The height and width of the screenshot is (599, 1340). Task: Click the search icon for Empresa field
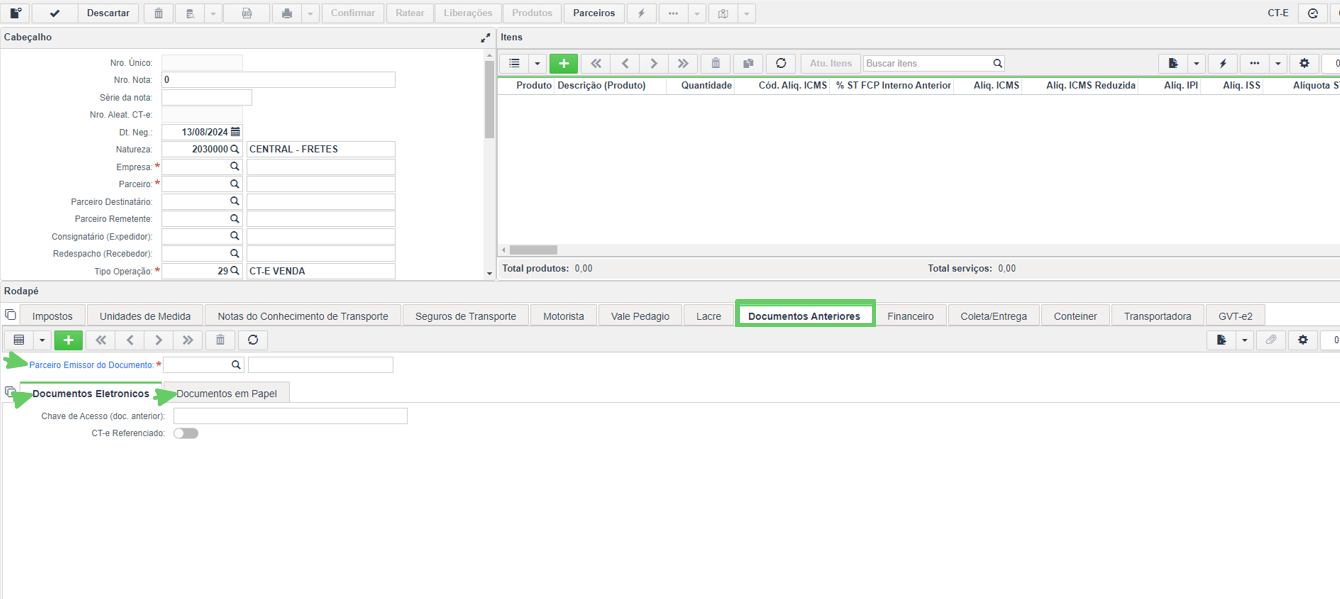click(235, 167)
